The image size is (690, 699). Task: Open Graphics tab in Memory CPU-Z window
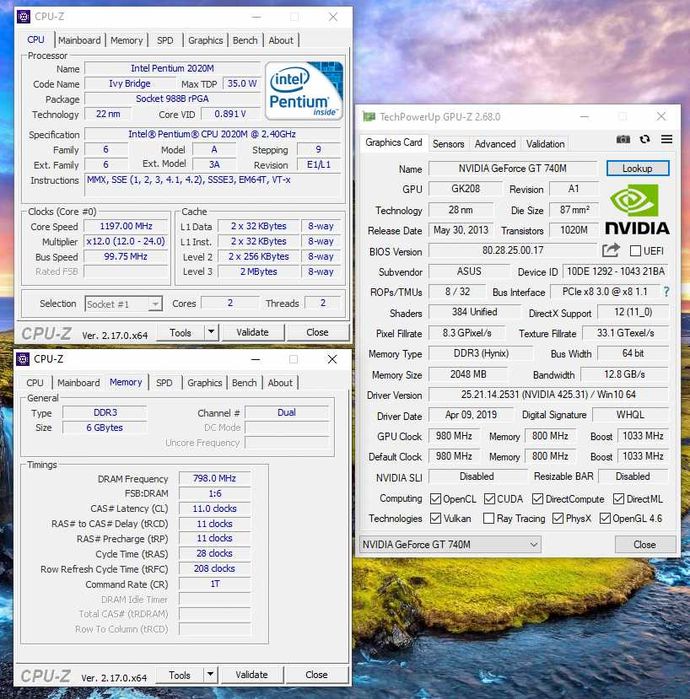tap(204, 382)
